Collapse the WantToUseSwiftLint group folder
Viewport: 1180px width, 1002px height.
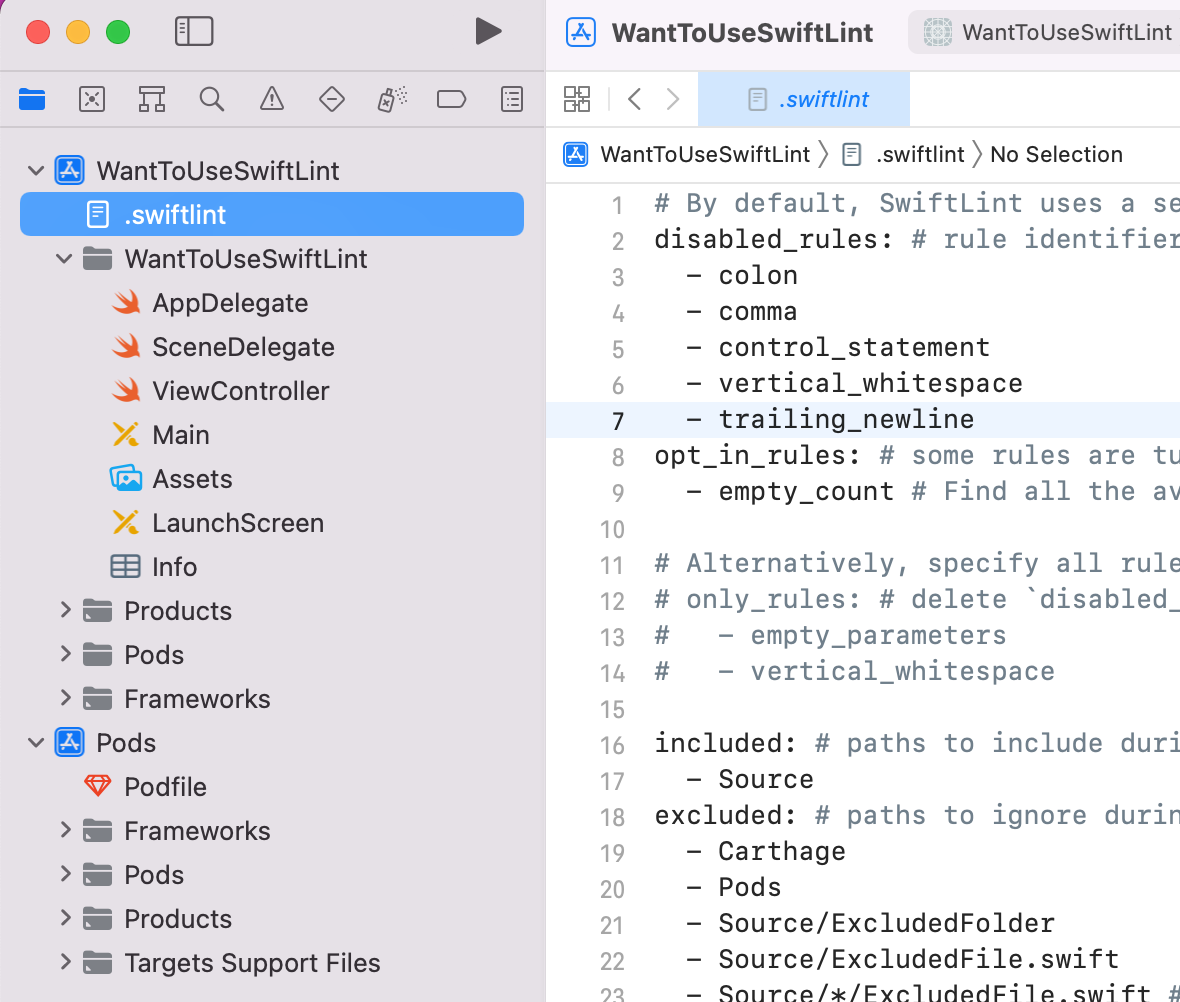(65, 259)
